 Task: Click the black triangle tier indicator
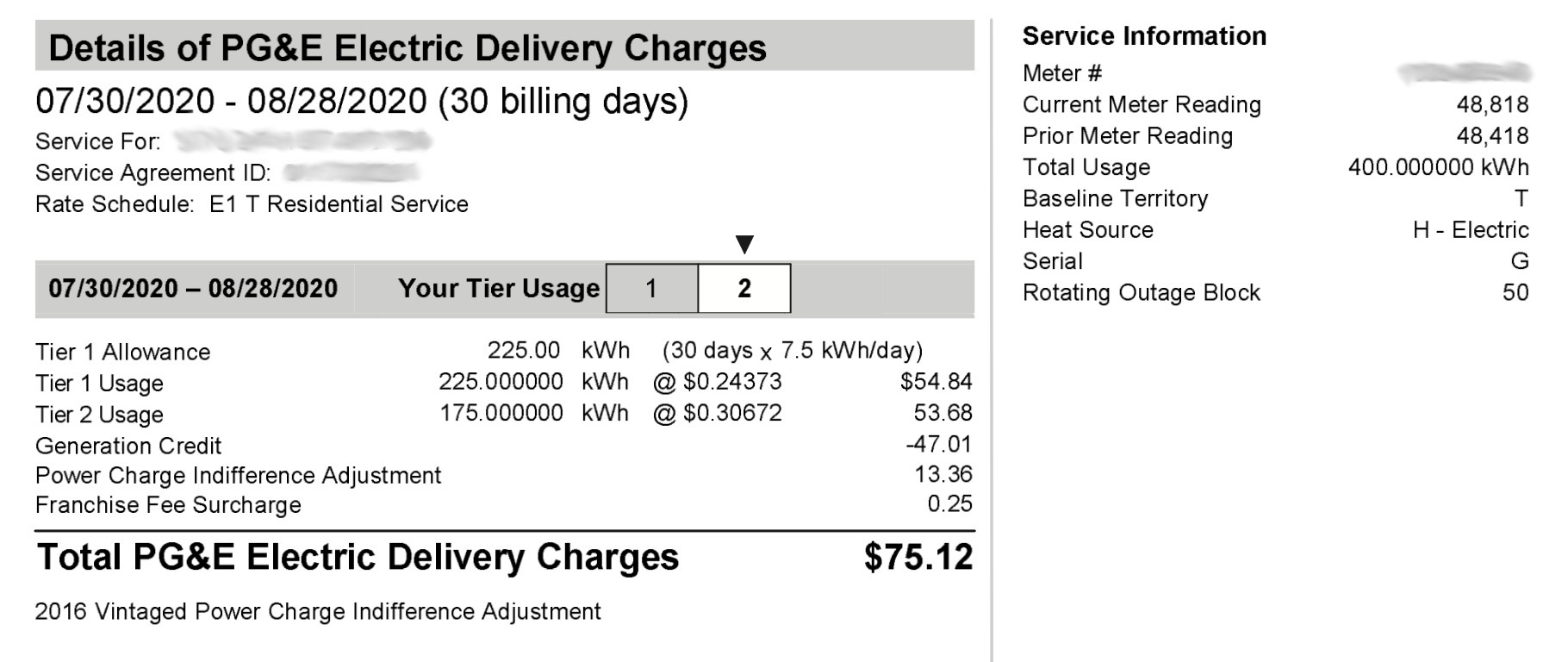point(745,245)
